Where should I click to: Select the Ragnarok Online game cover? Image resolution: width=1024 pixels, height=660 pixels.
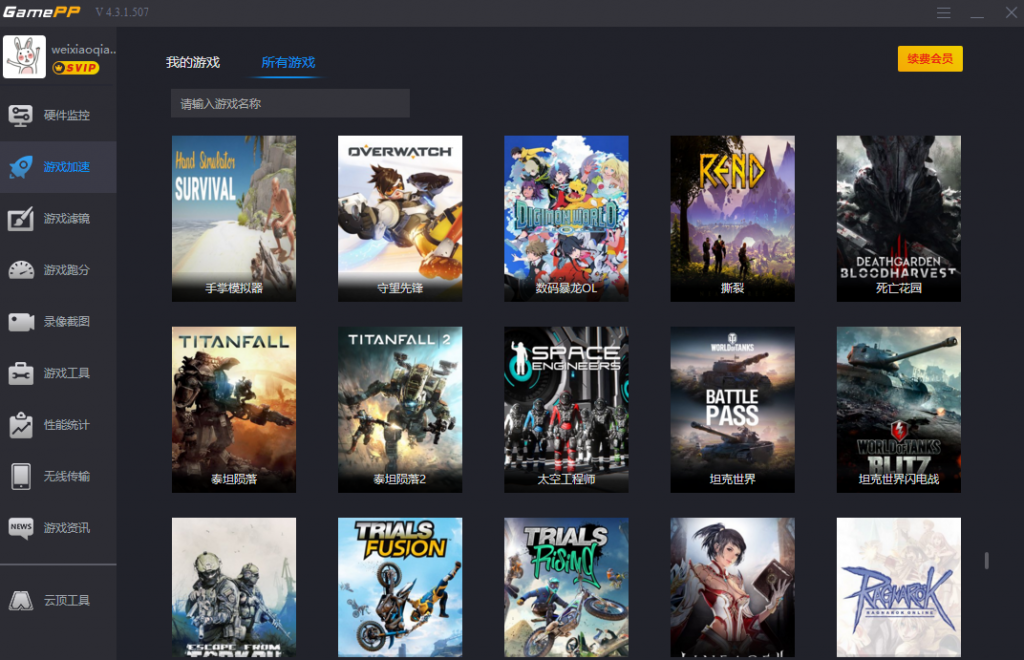click(899, 588)
